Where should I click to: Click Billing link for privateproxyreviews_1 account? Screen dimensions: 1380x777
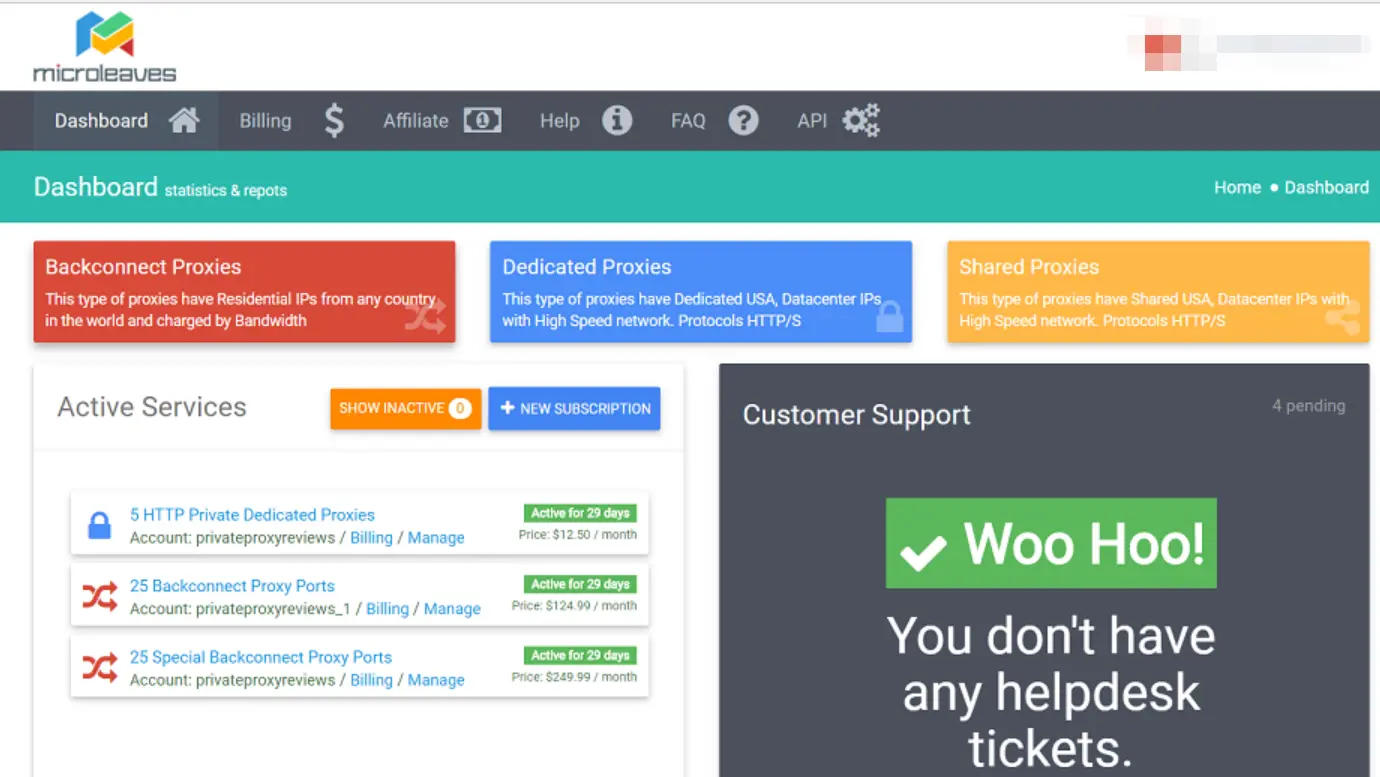pyautogui.click(x=387, y=609)
